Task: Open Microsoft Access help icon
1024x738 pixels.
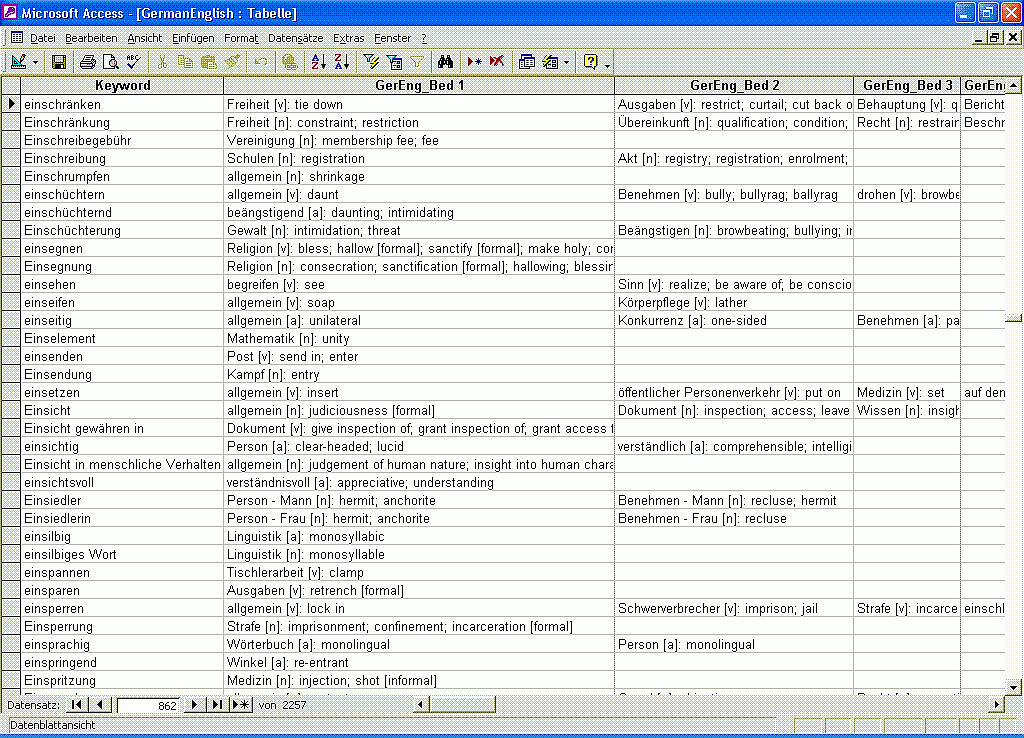Action: pyautogui.click(x=590, y=62)
